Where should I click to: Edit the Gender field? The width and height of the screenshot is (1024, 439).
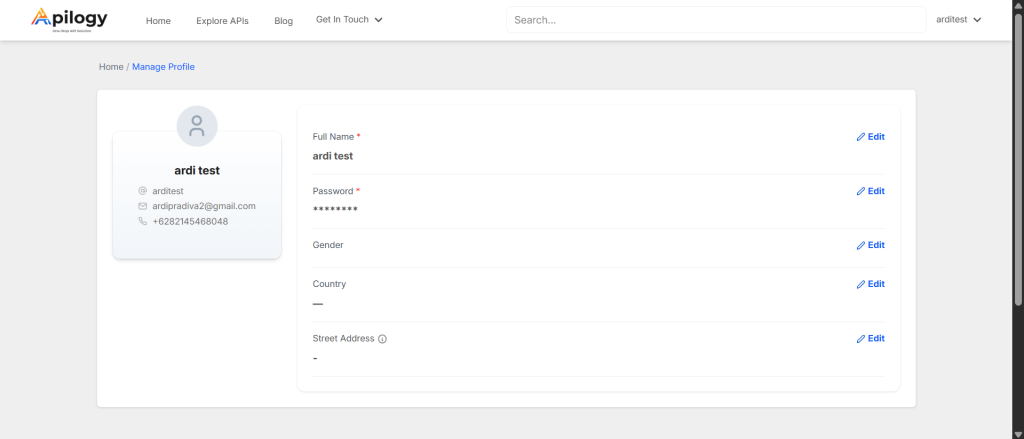click(870, 245)
